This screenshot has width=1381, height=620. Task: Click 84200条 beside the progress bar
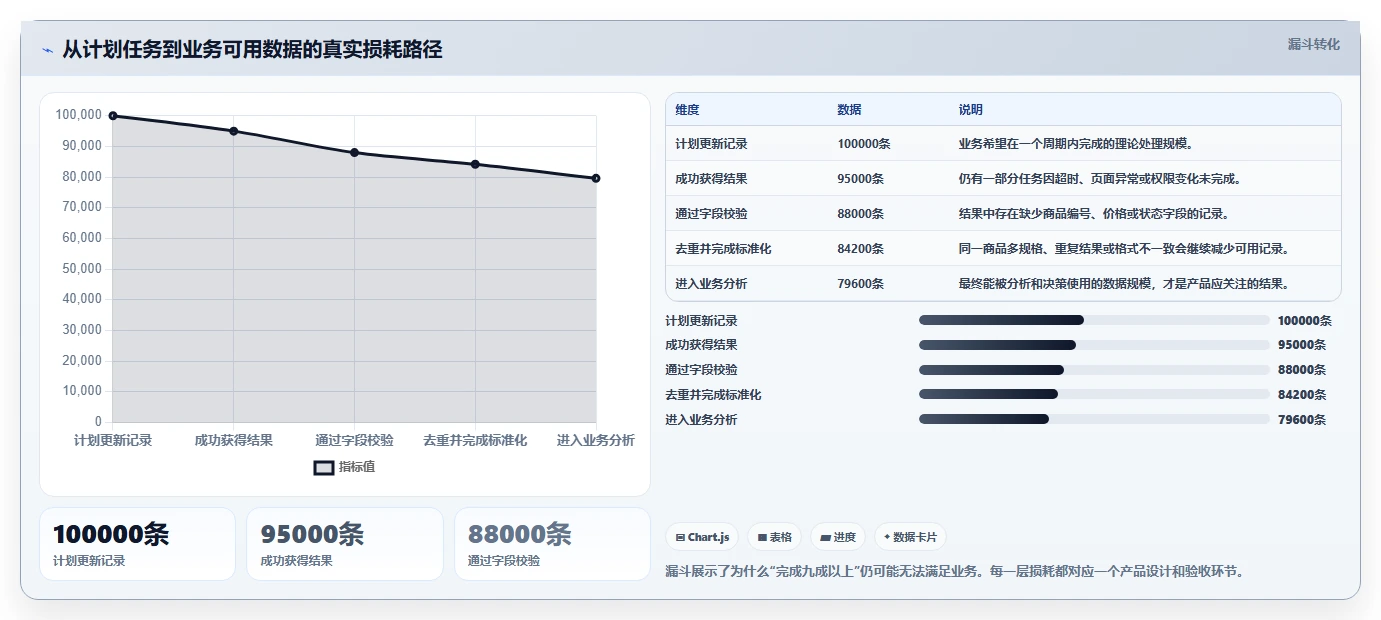point(1302,395)
